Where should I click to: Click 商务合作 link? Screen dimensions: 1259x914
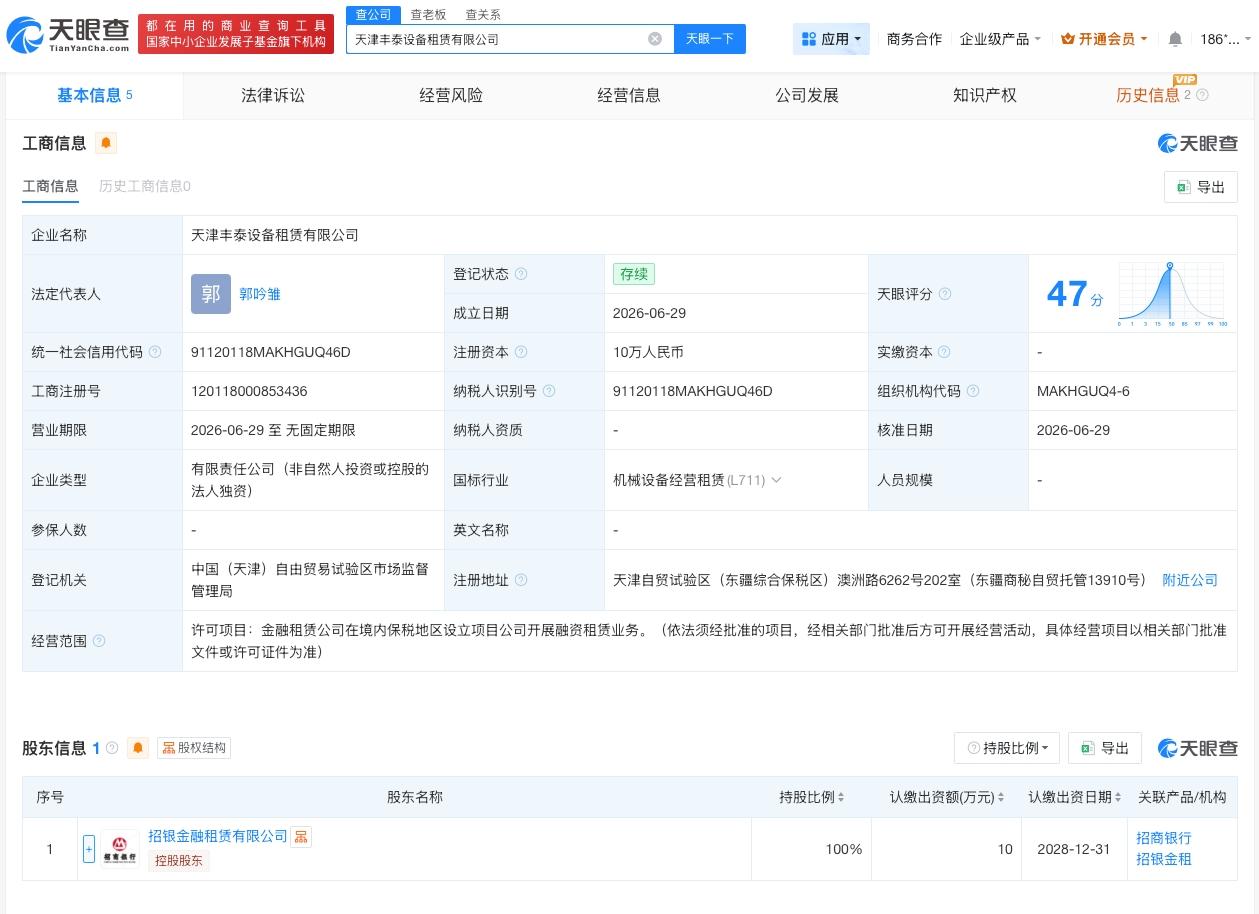(x=914, y=39)
